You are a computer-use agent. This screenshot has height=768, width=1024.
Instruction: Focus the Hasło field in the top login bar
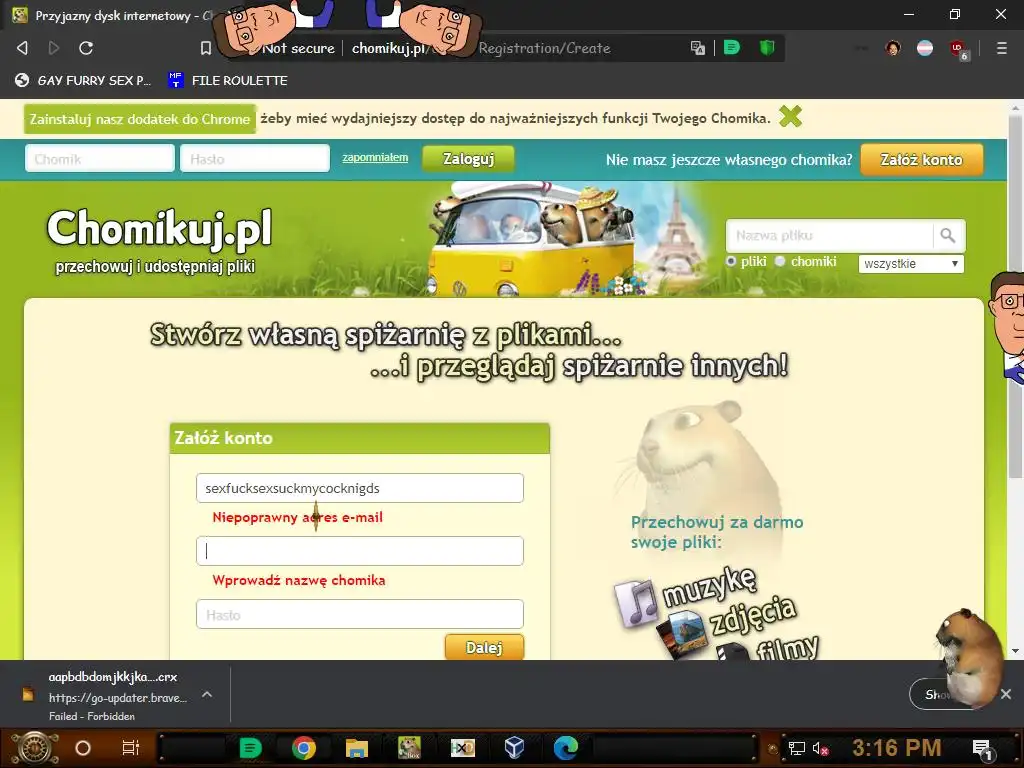(x=255, y=159)
